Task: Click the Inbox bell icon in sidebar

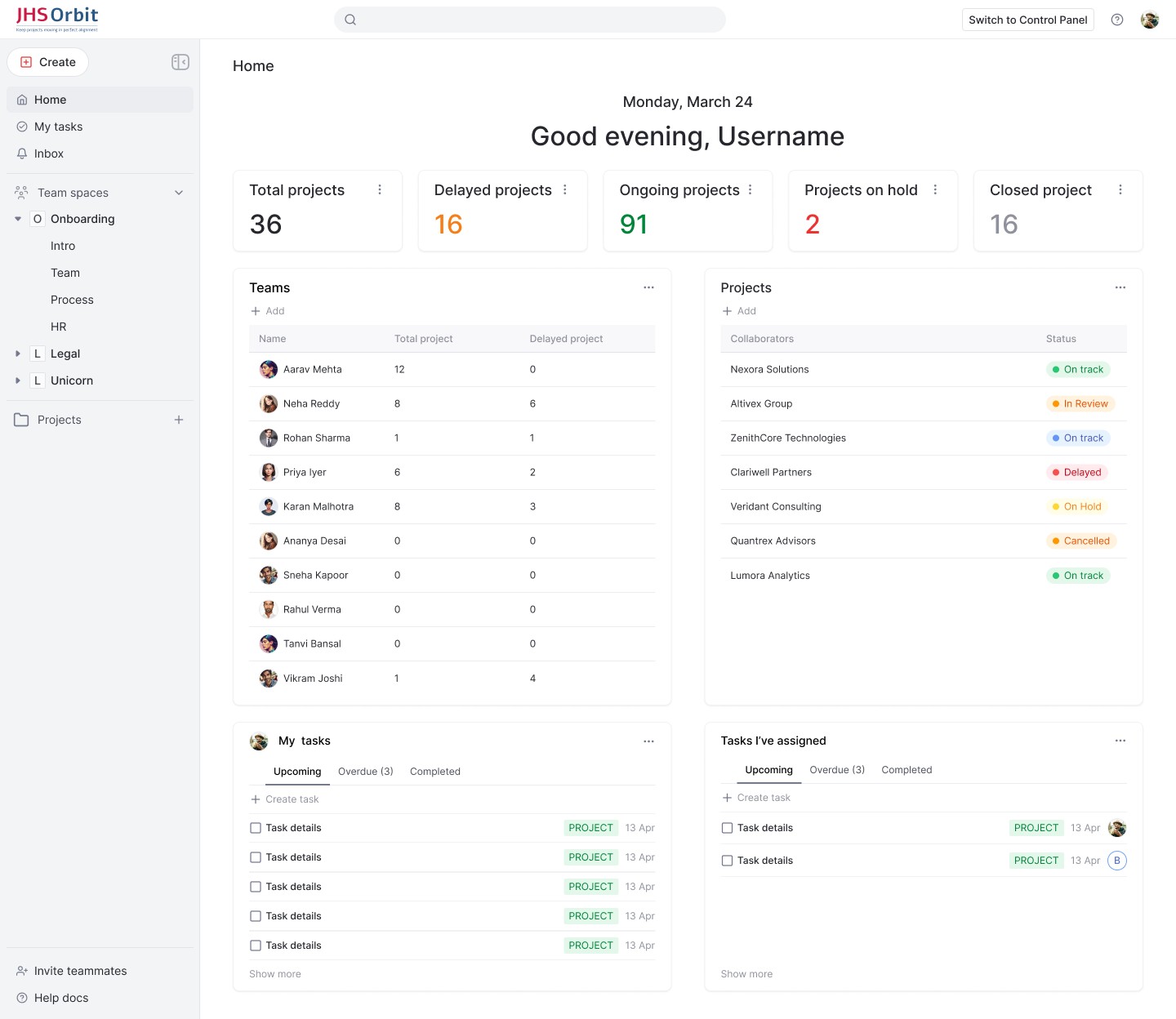Action: [x=22, y=154]
